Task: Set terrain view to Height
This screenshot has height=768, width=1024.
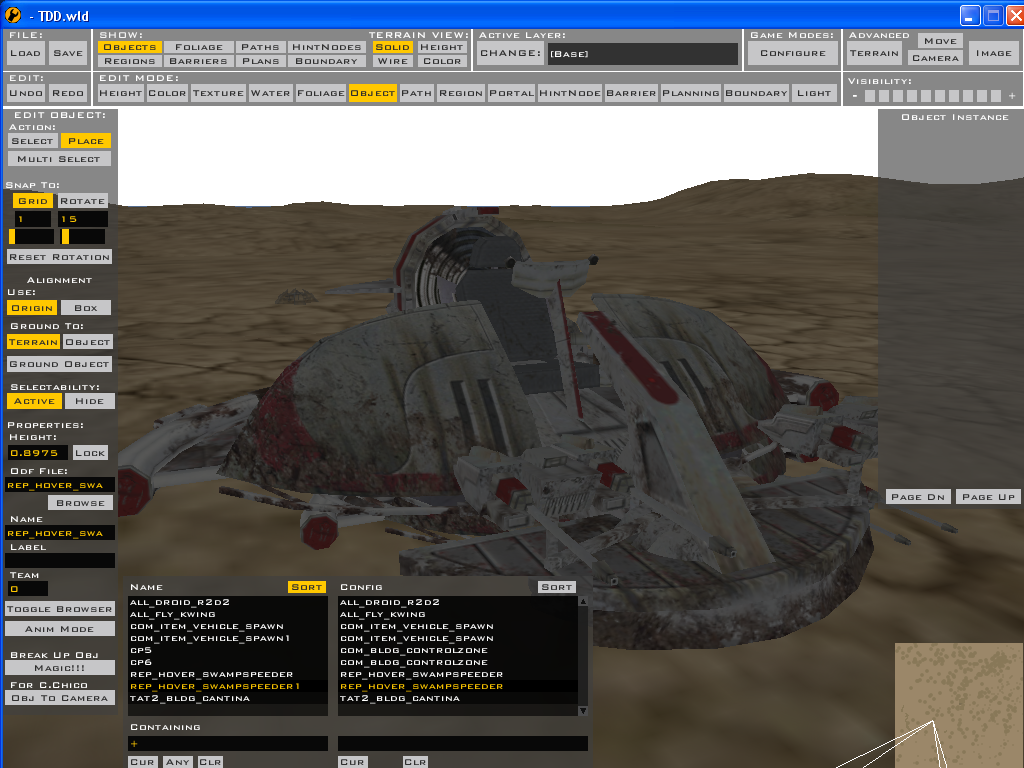Action: (x=441, y=47)
